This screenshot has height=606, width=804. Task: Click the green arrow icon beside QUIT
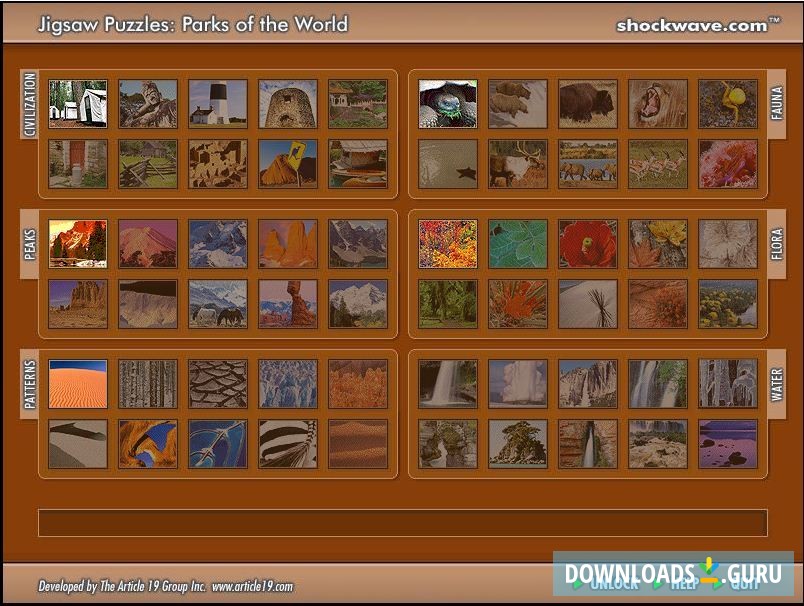pyautogui.click(x=715, y=583)
